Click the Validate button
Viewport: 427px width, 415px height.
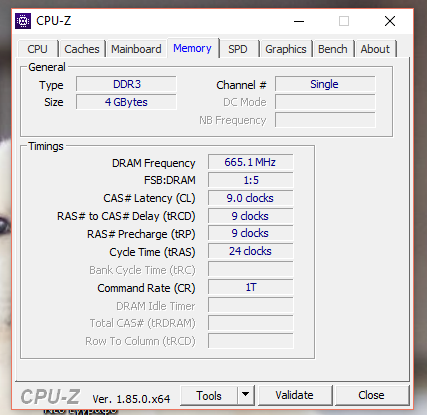pos(295,395)
